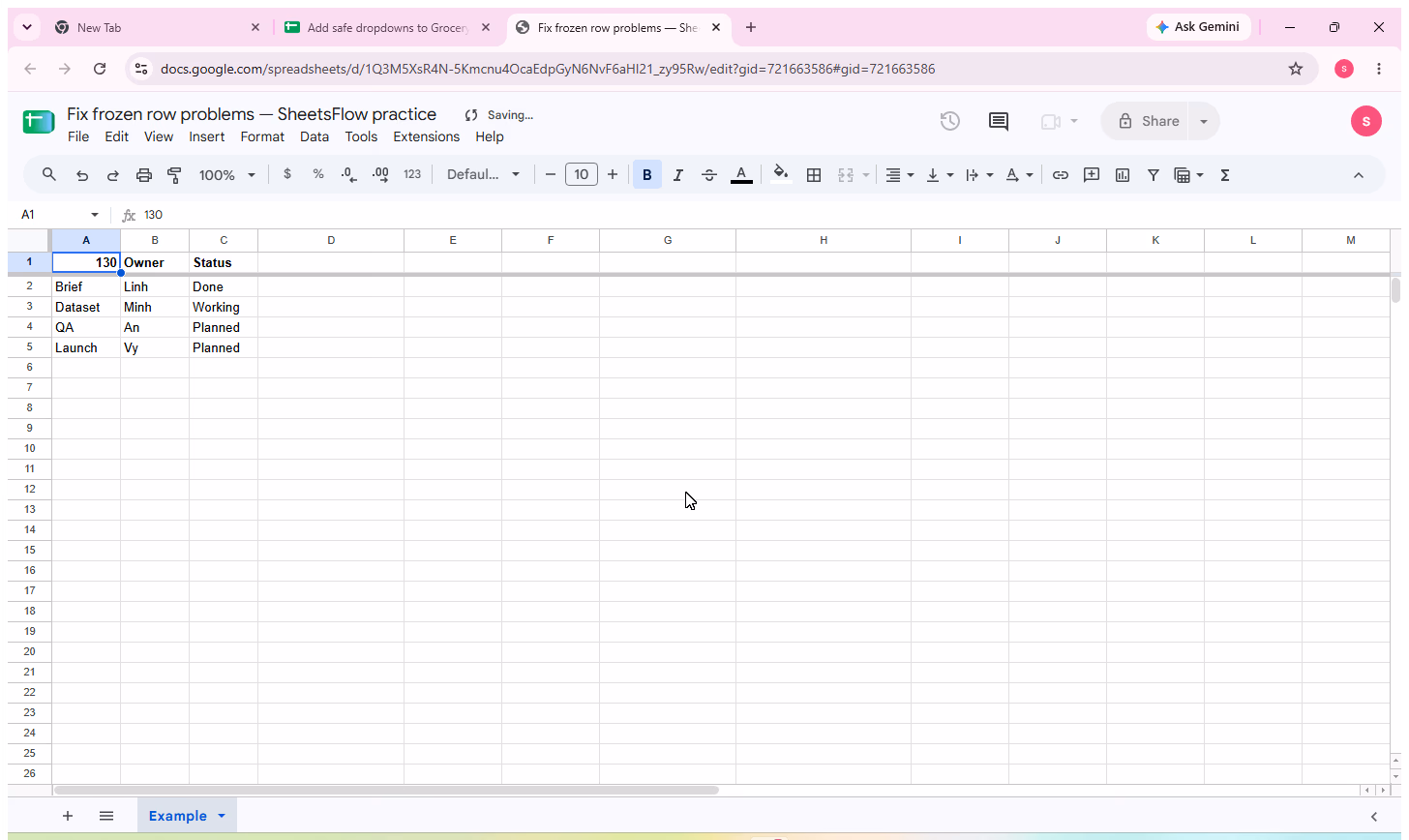
Task: Add a new sheet
Action: (x=68, y=816)
